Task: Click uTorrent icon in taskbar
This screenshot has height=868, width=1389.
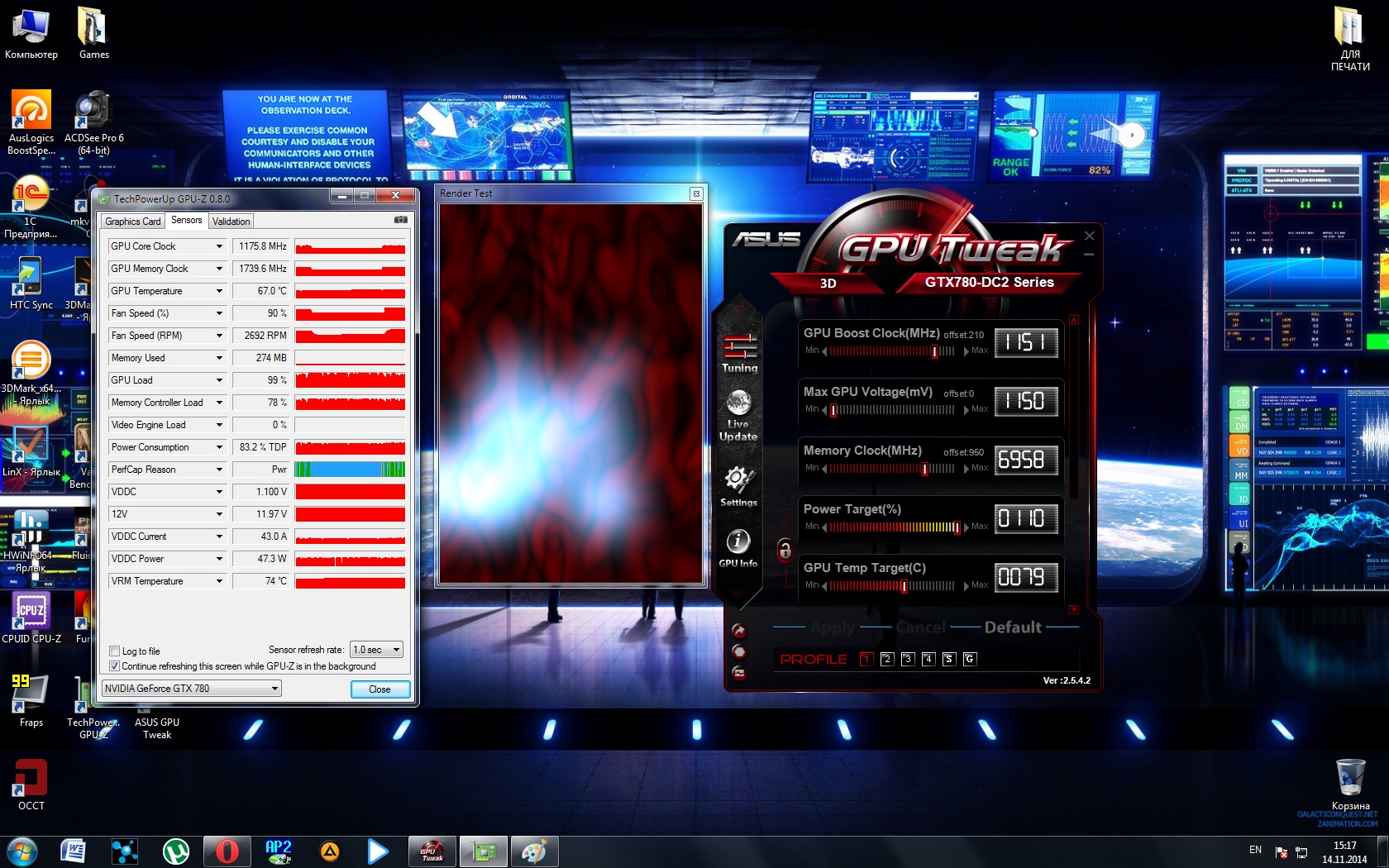Action: pos(175,851)
